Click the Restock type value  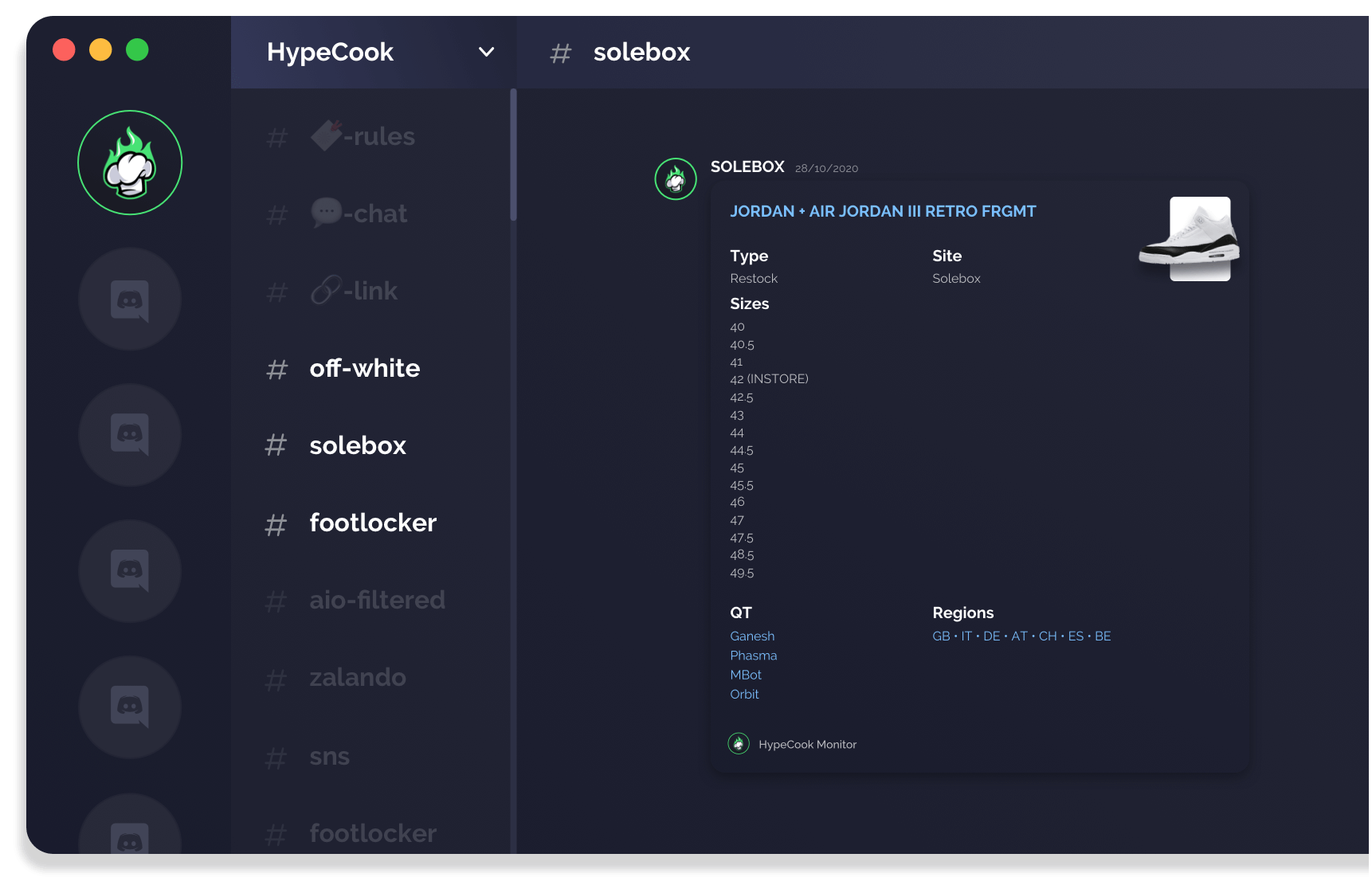click(754, 278)
